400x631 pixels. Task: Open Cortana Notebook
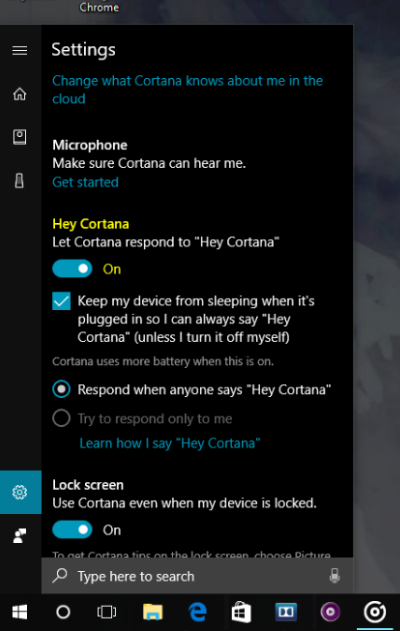click(20, 137)
